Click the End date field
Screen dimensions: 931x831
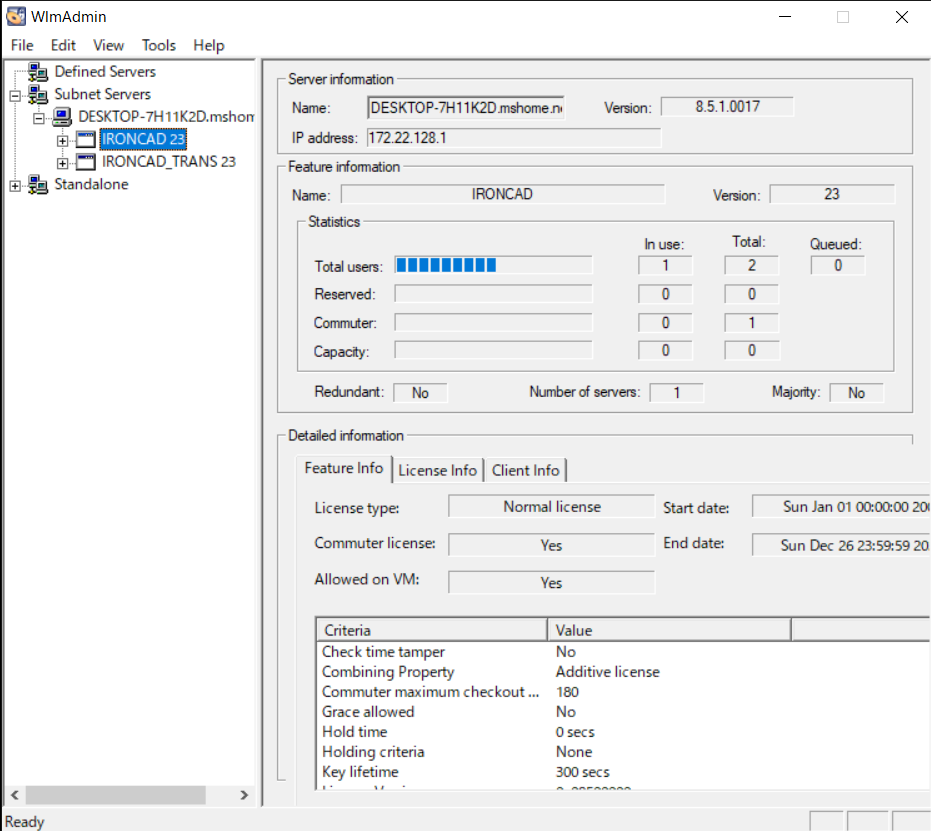click(x=841, y=545)
